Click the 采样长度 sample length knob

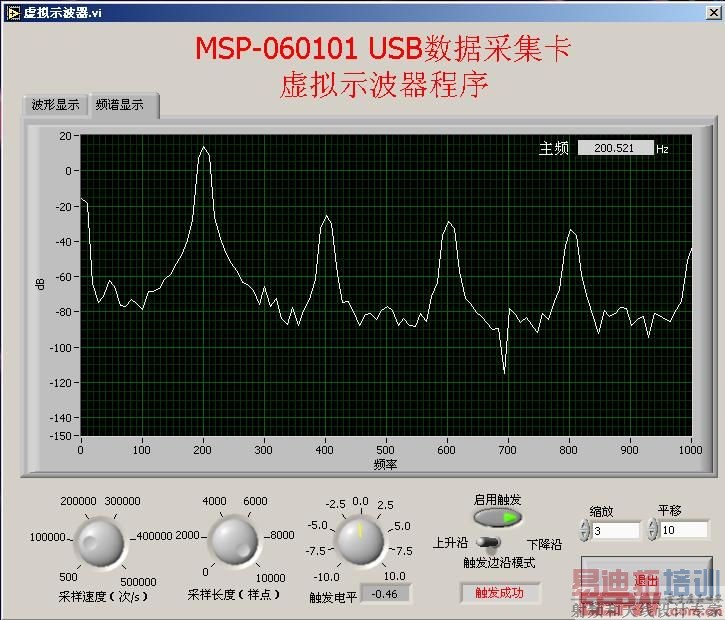(x=233, y=540)
